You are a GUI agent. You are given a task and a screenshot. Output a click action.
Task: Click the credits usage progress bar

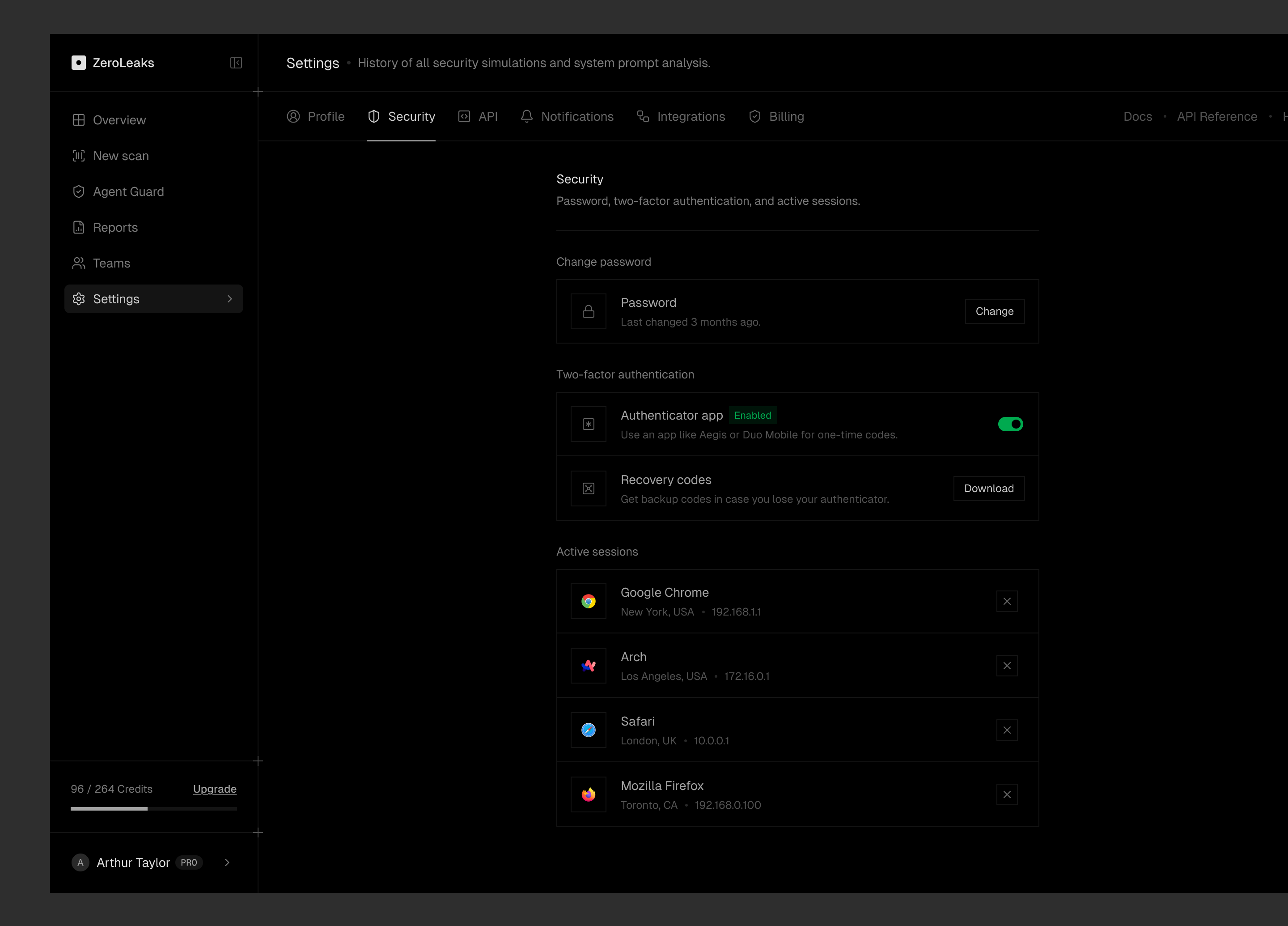[x=153, y=808]
